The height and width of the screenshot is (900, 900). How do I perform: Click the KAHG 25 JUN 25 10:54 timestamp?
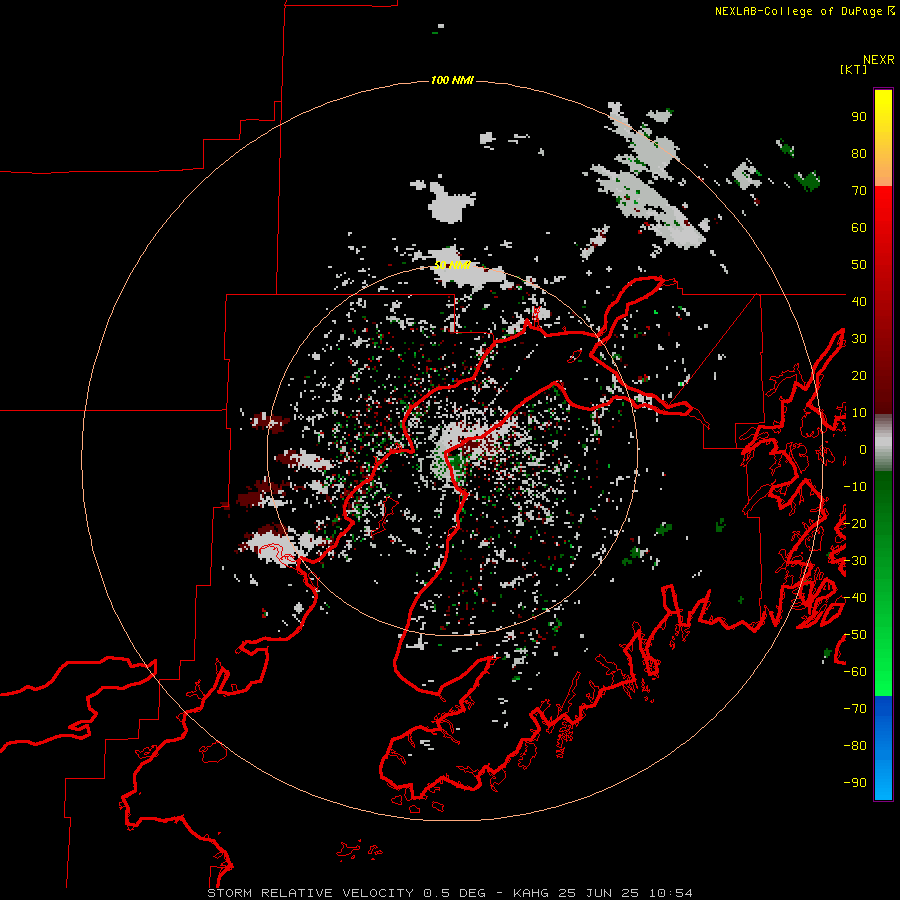(x=602, y=893)
